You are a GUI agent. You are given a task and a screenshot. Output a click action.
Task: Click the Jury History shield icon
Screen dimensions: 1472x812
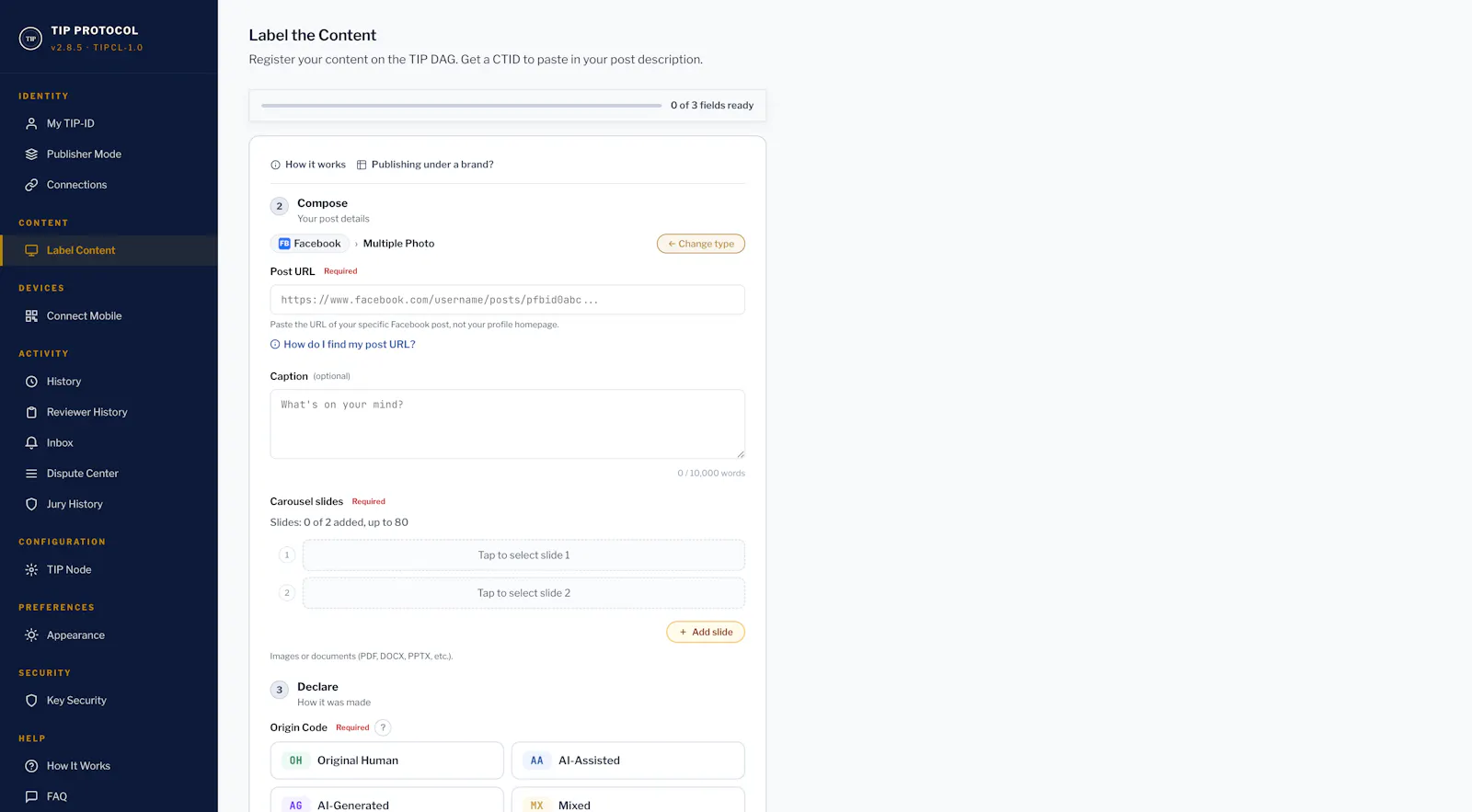31,505
